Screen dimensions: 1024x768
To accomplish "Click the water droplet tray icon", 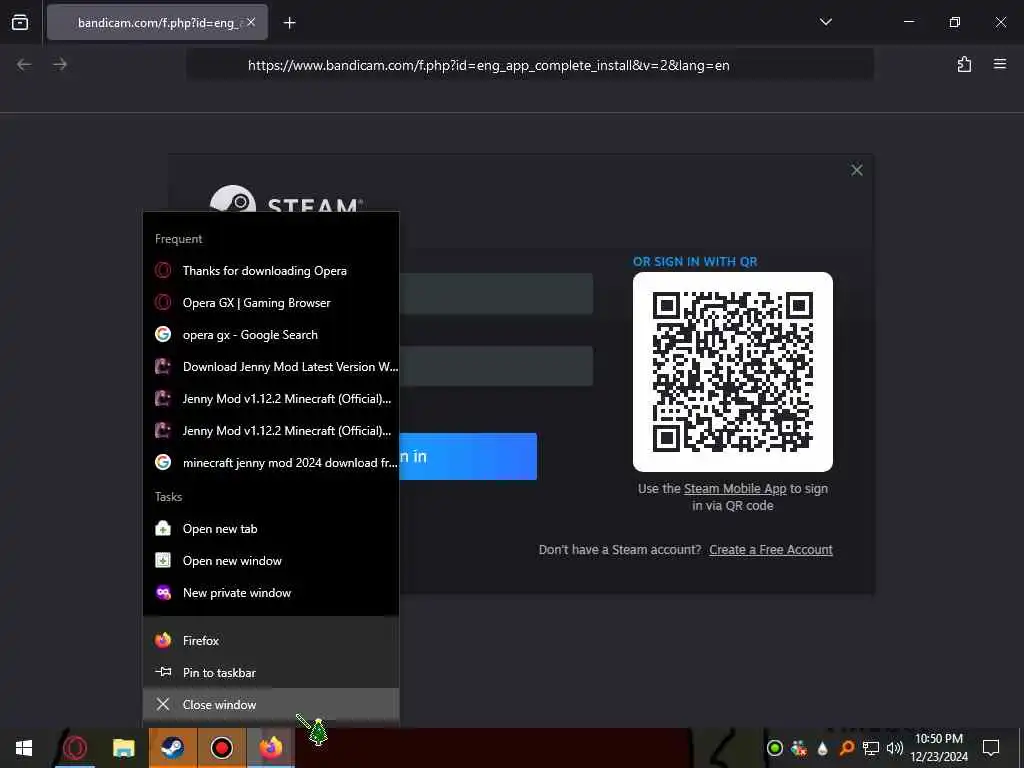I will pyautogui.click(x=822, y=748).
